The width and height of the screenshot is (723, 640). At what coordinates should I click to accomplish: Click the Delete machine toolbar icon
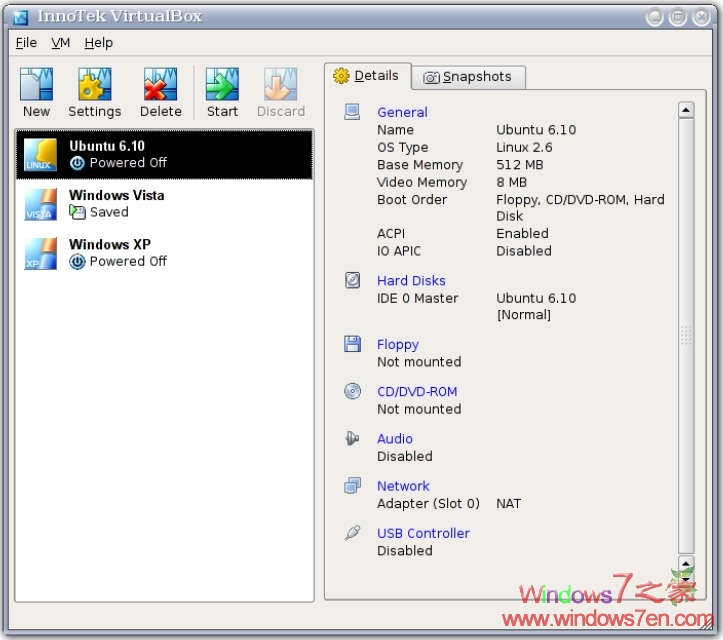coord(160,85)
